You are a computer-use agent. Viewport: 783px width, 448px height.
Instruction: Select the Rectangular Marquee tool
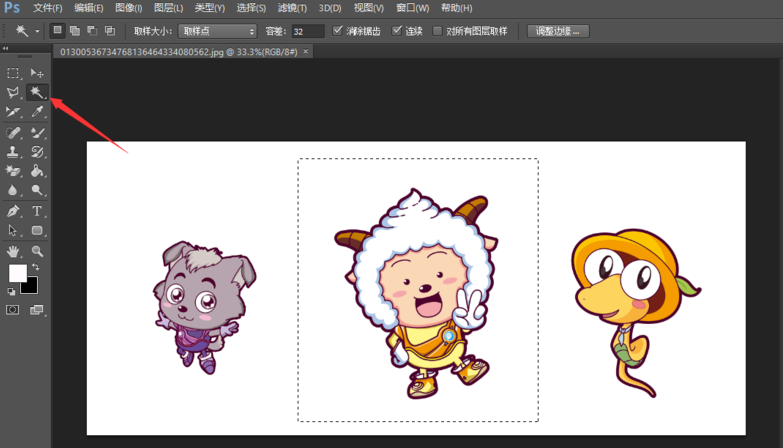(x=13, y=73)
